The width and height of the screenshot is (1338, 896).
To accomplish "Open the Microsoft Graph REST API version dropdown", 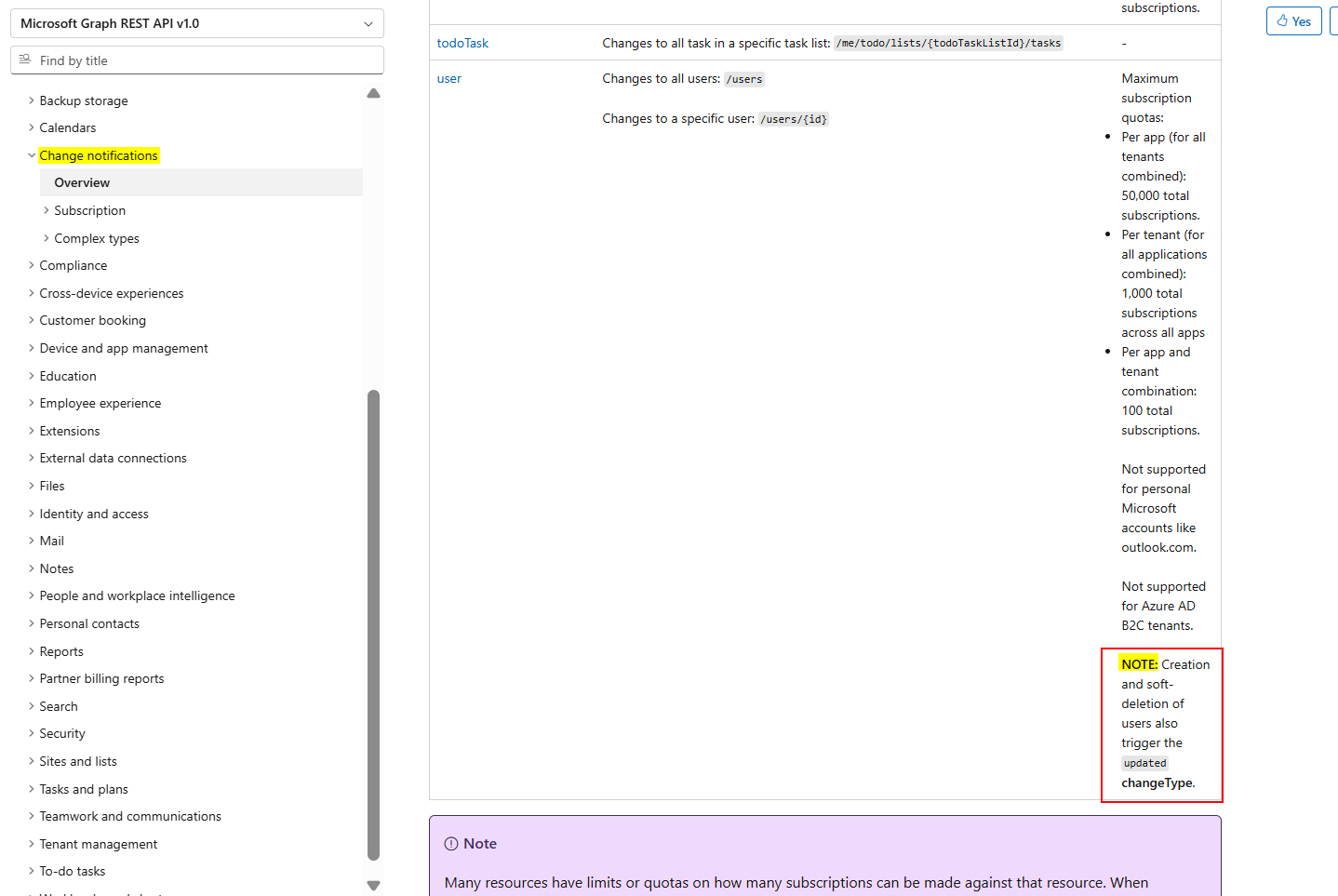I will tap(197, 23).
